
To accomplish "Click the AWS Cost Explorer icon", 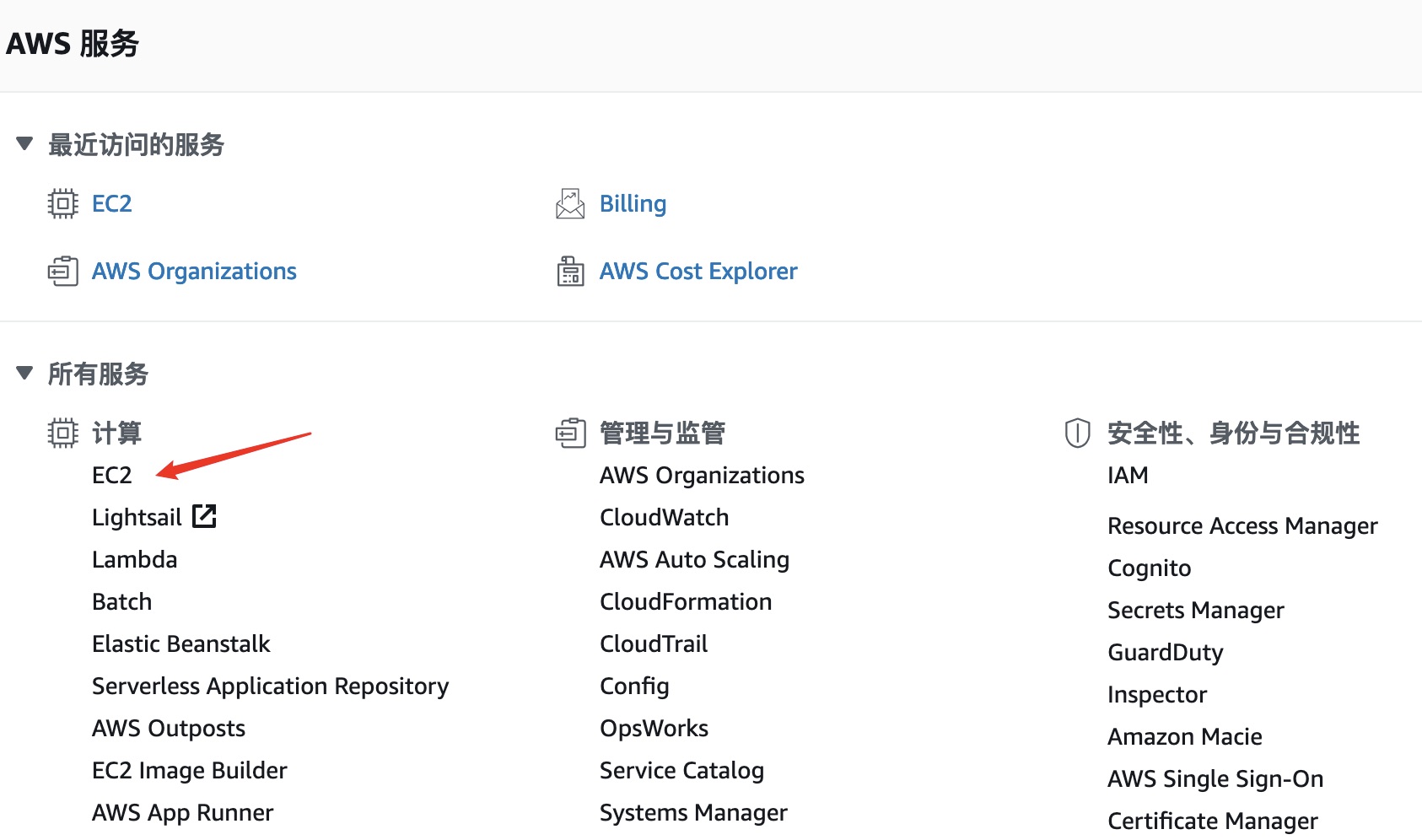I will [x=570, y=272].
